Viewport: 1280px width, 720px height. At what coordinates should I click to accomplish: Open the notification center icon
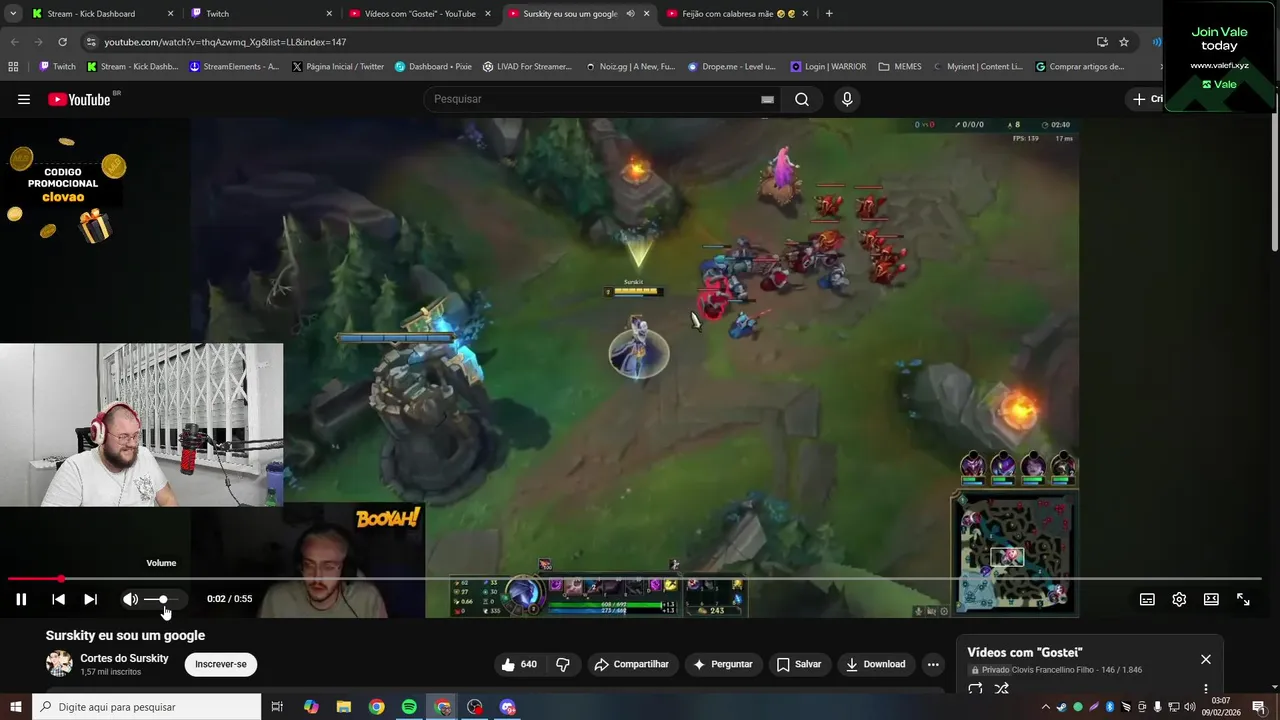(x=1259, y=707)
